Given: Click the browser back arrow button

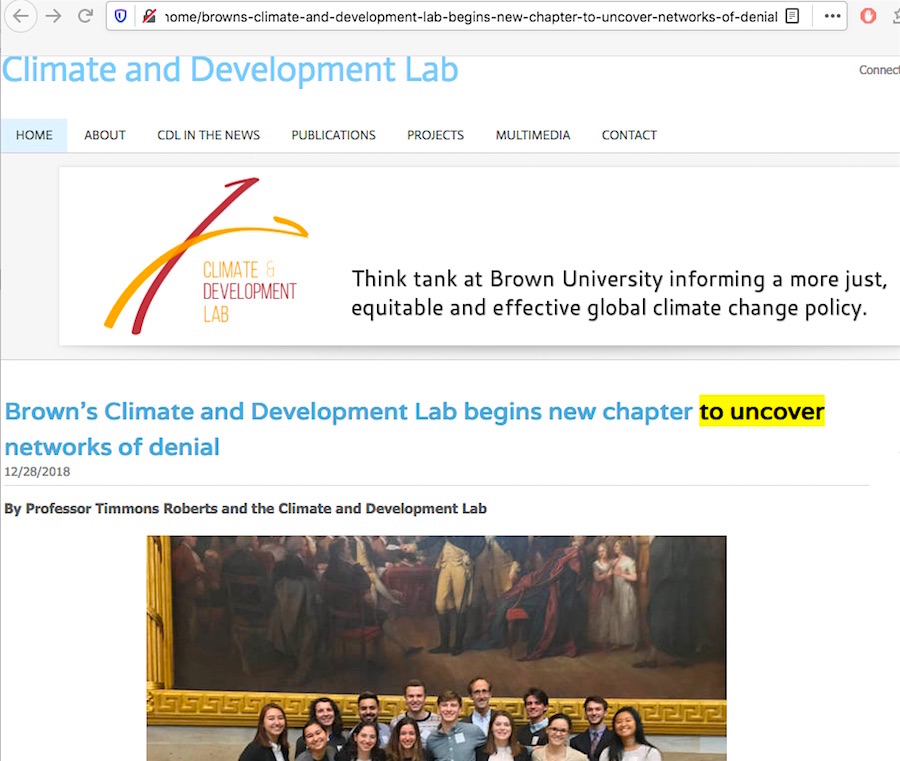Looking at the screenshot, I should pyautogui.click(x=21, y=16).
